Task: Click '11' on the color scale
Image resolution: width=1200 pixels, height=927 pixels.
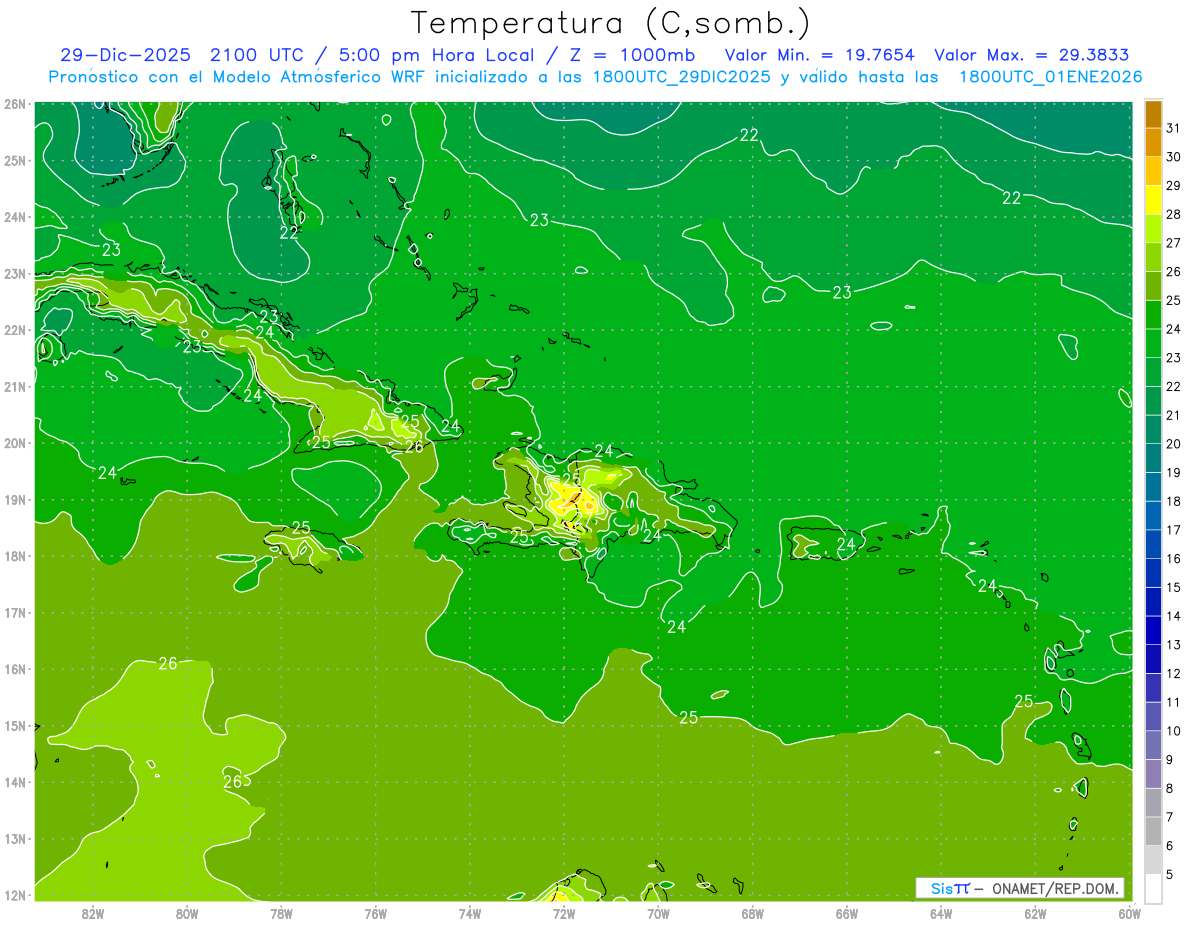Action: coord(1174,702)
